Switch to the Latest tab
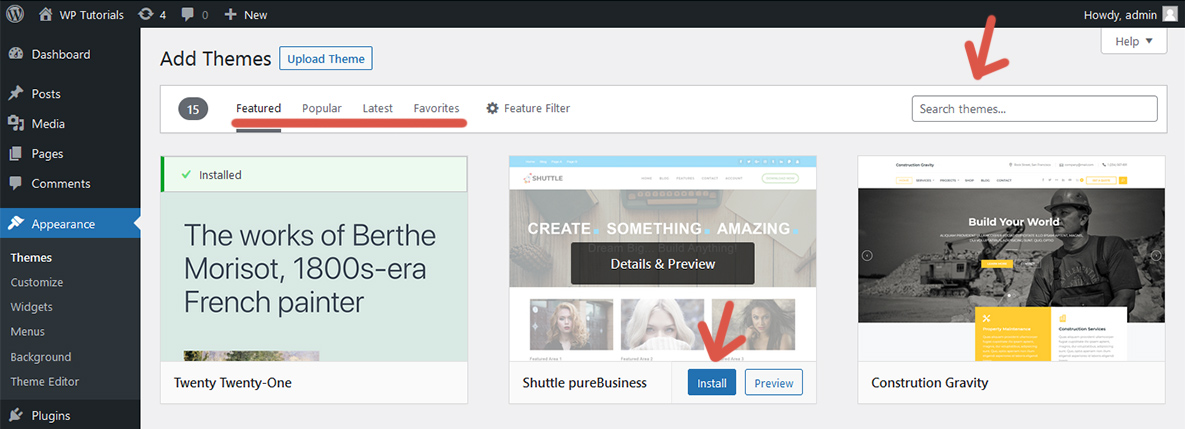 pos(378,108)
